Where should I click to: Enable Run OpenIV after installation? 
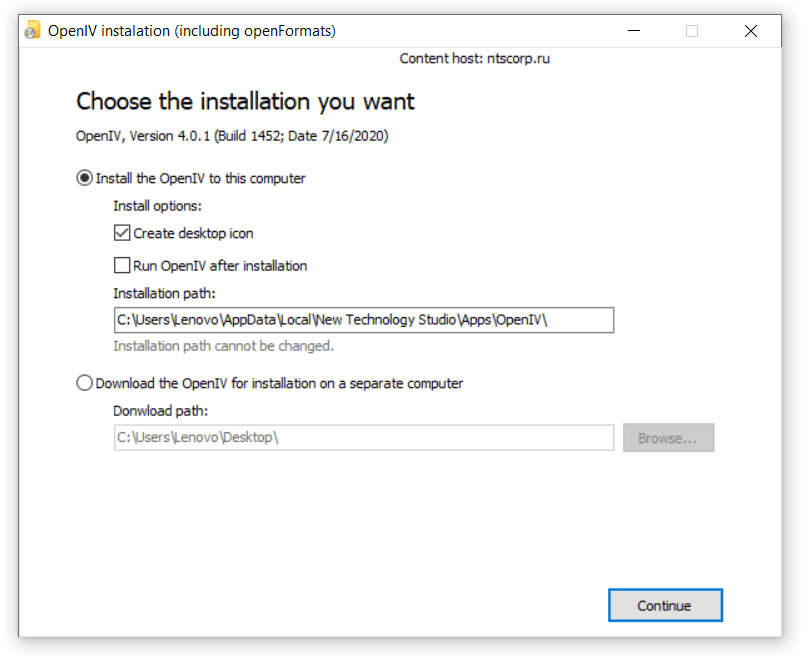[122, 266]
